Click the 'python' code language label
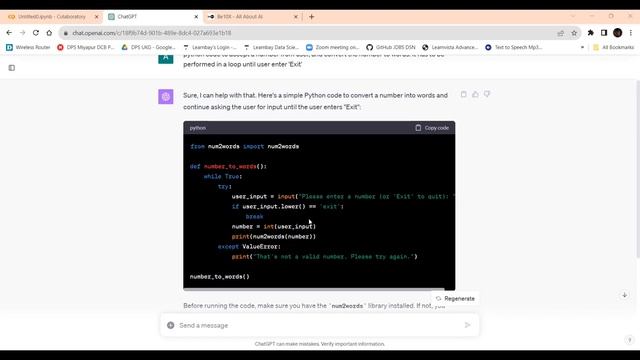Screen dimensions: 640x360 pos(198,128)
